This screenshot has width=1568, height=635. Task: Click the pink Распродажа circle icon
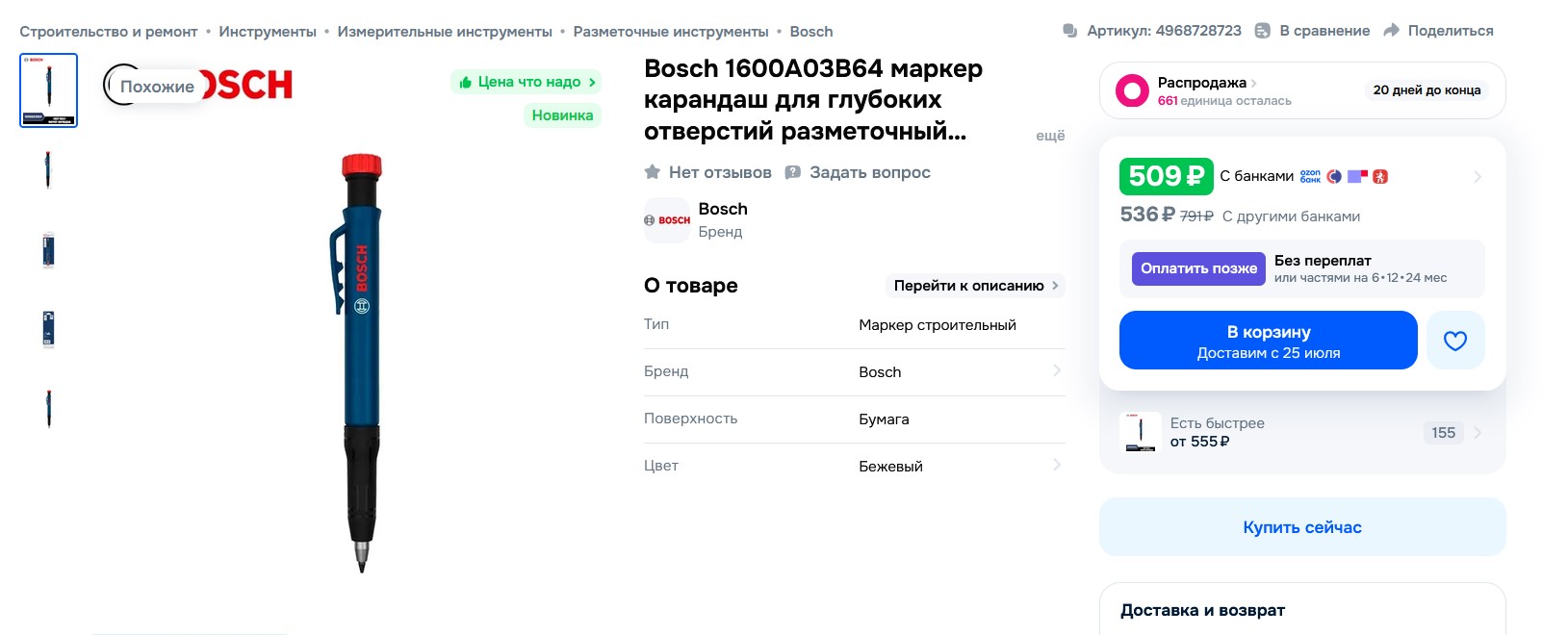coord(1132,90)
